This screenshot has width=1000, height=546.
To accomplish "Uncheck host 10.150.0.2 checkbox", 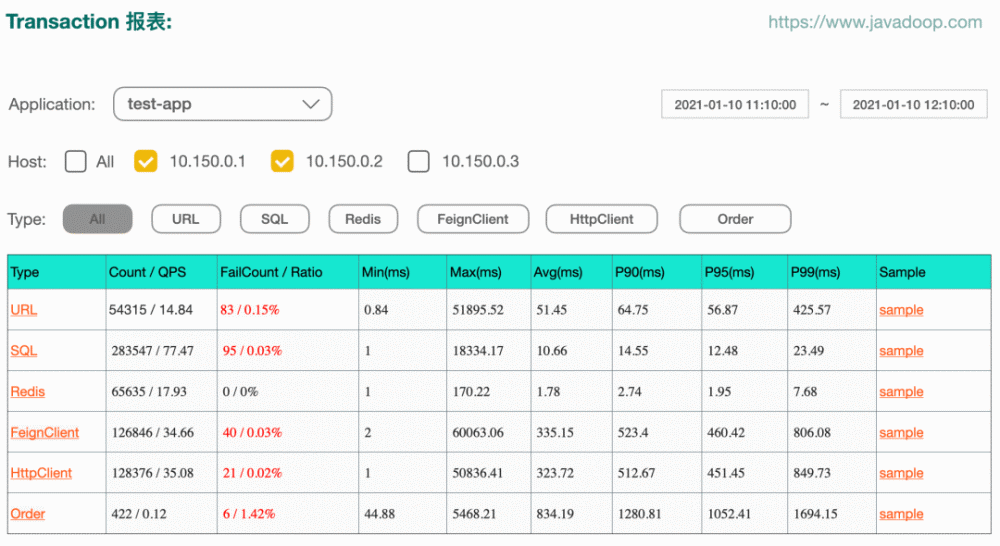I will point(282,161).
